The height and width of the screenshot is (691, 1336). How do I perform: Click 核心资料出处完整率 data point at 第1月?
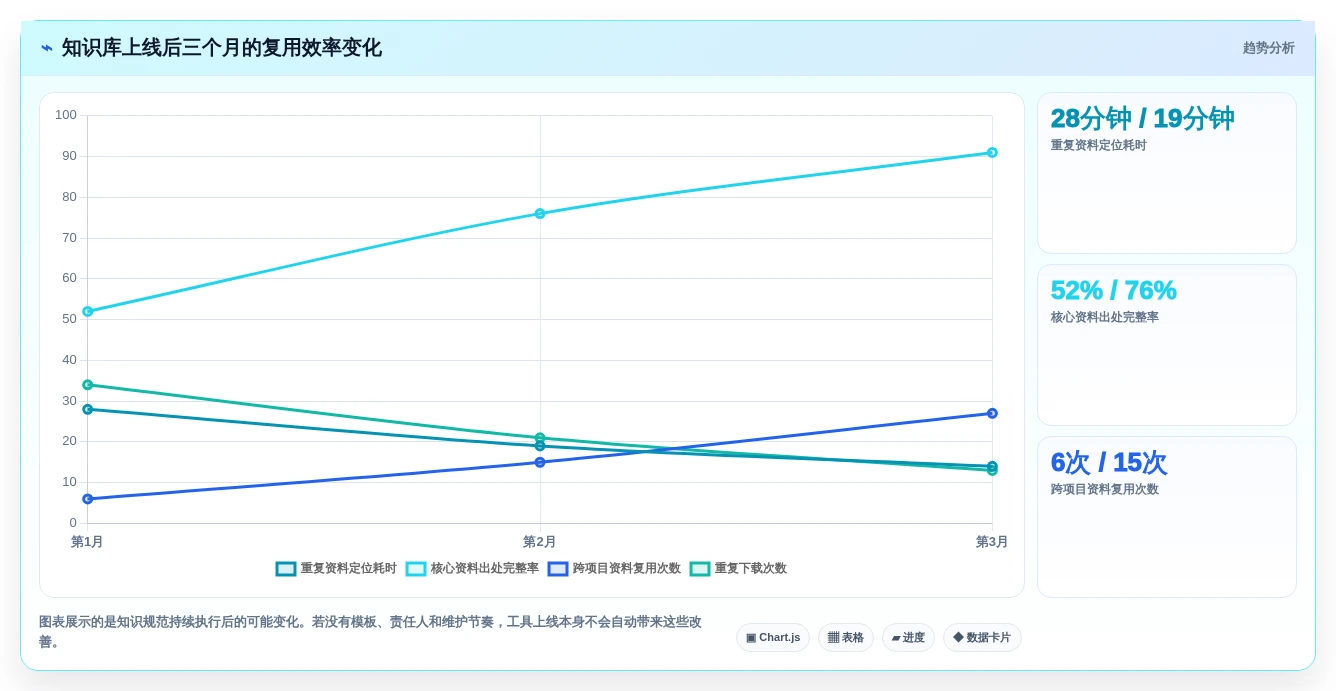point(88,312)
